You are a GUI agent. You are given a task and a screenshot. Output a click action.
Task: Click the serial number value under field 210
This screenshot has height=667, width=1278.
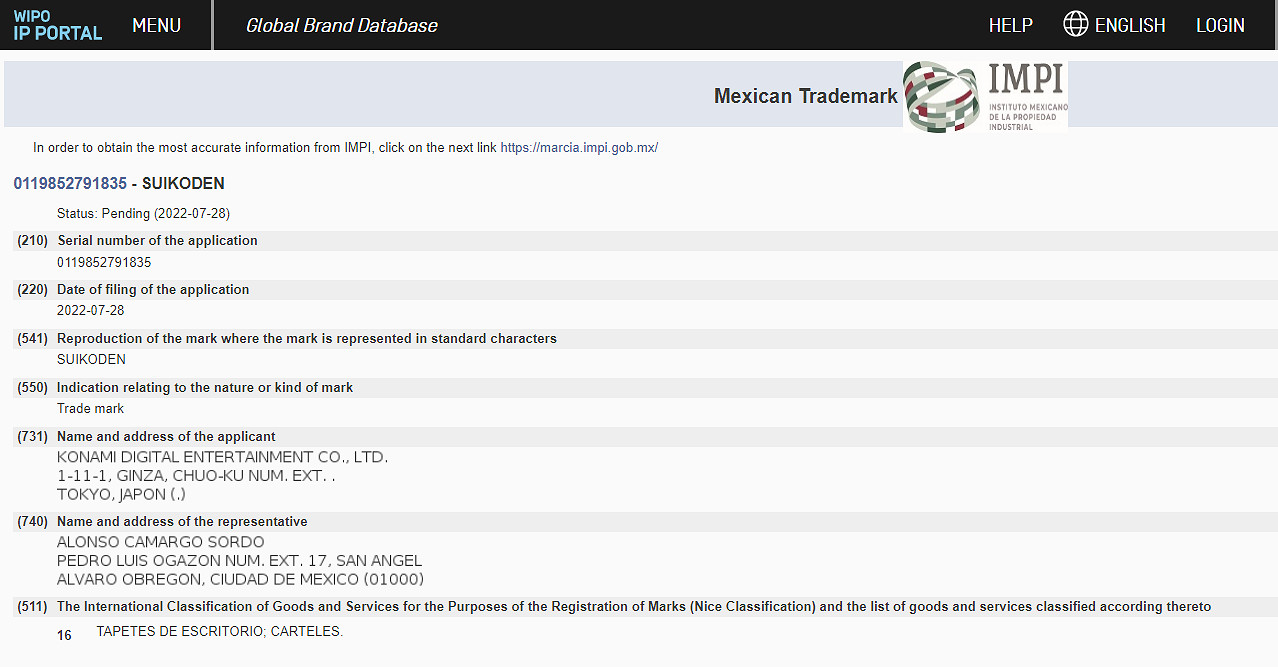coord(104,263)
